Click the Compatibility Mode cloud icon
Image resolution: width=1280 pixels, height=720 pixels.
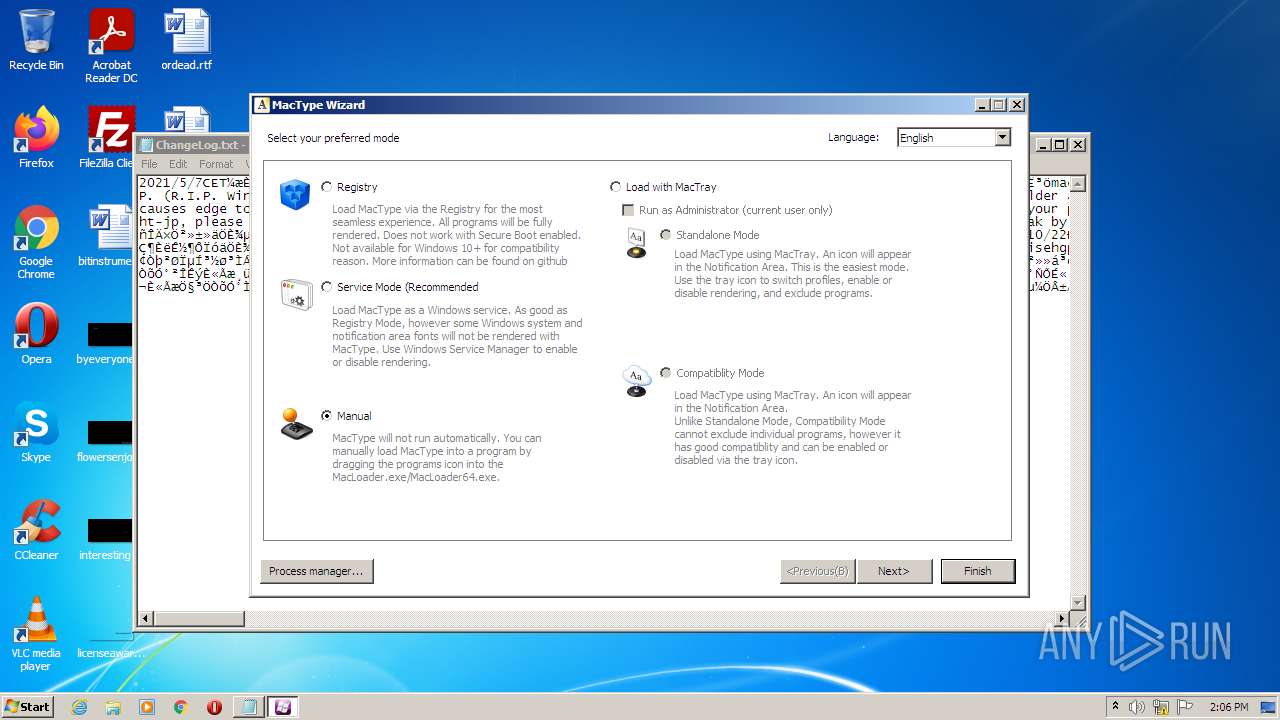pyautogui.click(x=637, y=381)
